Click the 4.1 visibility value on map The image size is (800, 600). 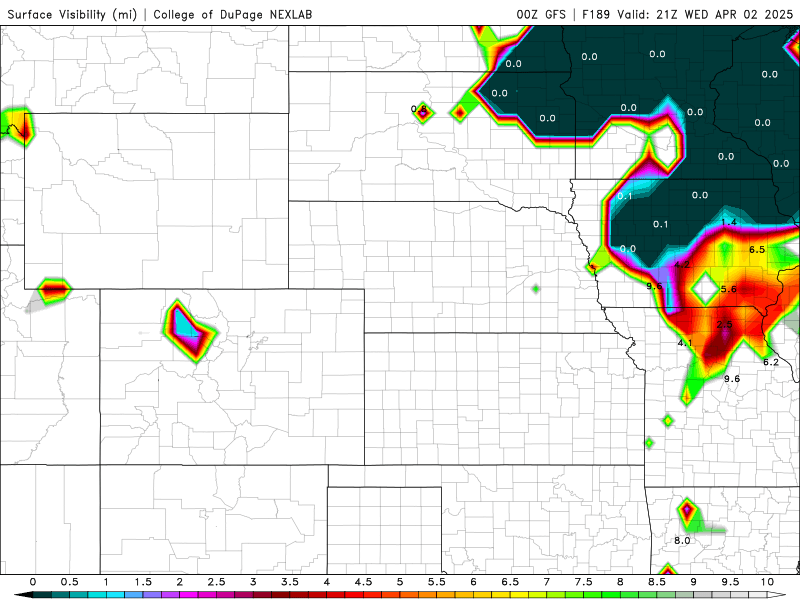685,343
